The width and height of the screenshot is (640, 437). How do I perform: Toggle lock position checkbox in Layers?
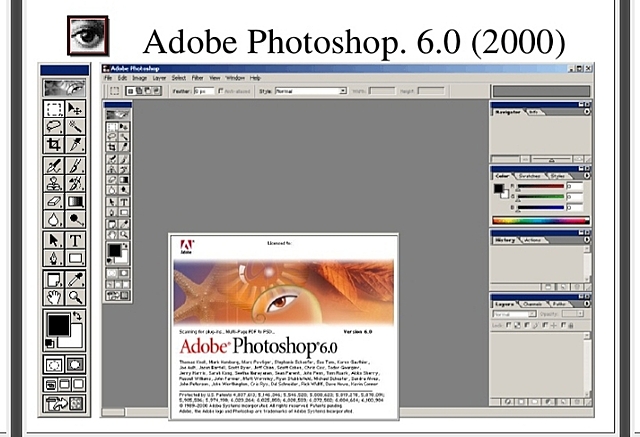545,325
